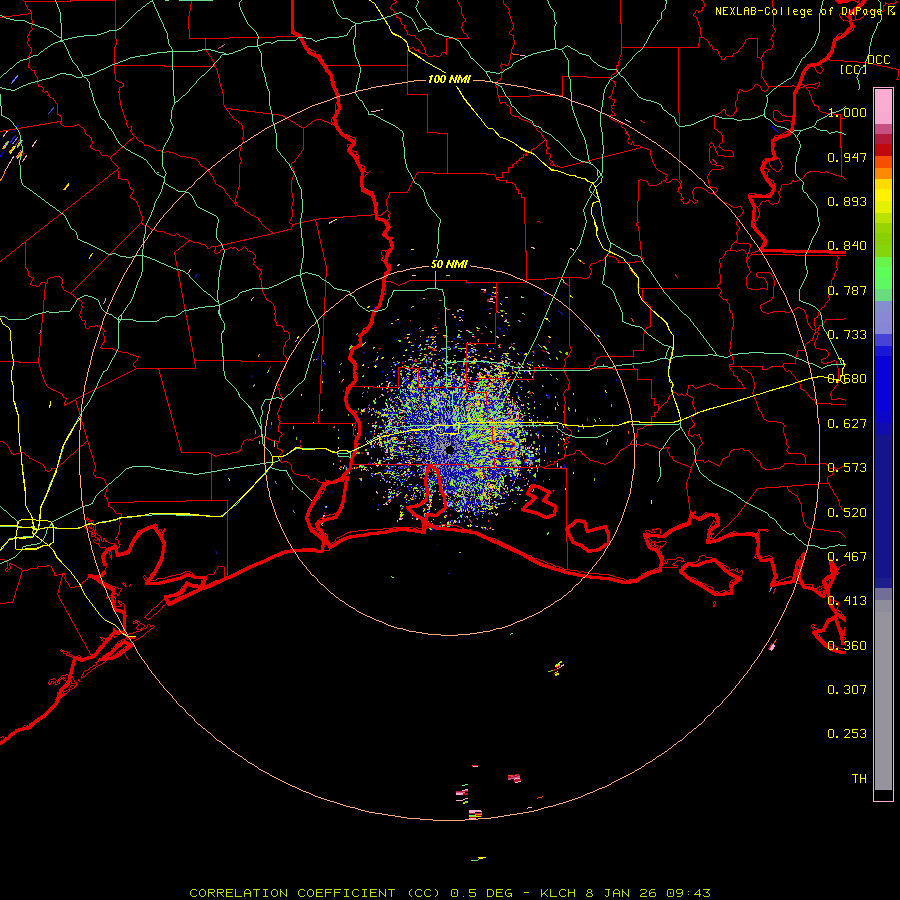
Task: Click the 0.360 scale value
Action: 847,646
